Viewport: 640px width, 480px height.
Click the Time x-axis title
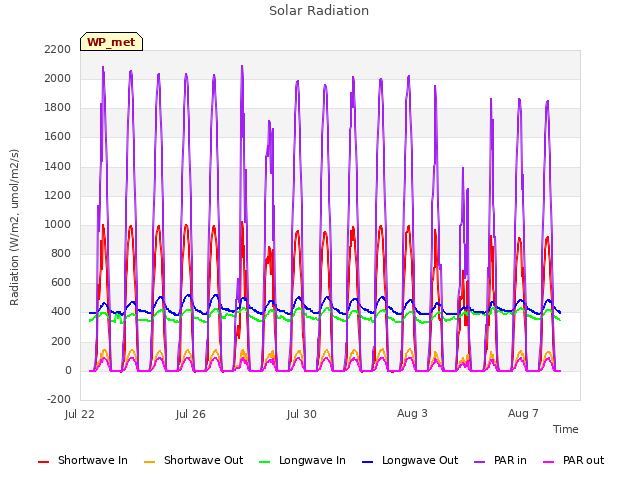(566, 429)
